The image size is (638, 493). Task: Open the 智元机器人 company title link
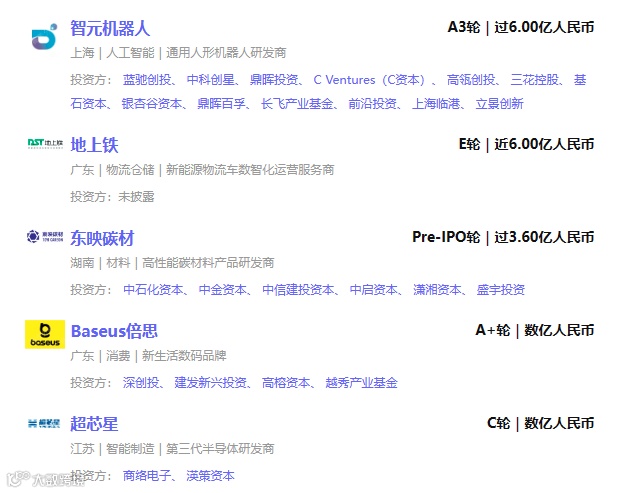click(110, 28)
